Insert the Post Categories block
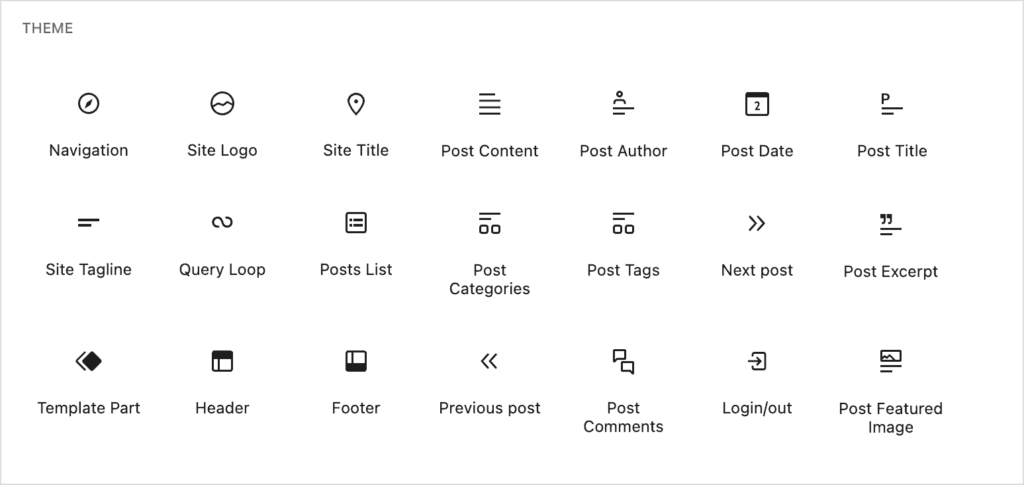Viewport: 1024px width, 485px height. tap(490, 253)
